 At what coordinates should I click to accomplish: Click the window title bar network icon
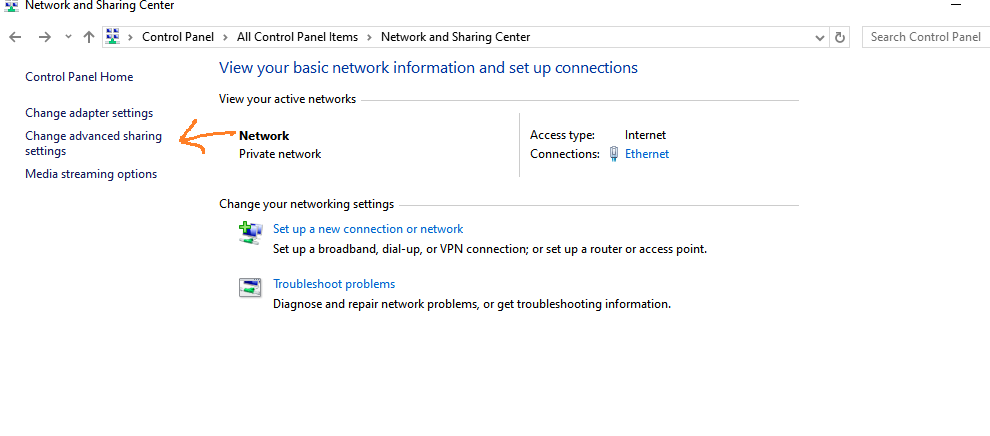[11, 5]
